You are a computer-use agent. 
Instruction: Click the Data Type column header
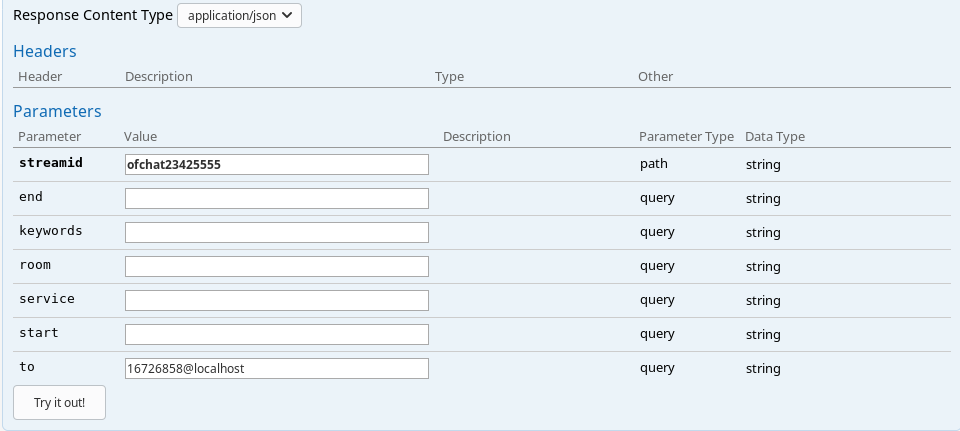click(775, 136)
